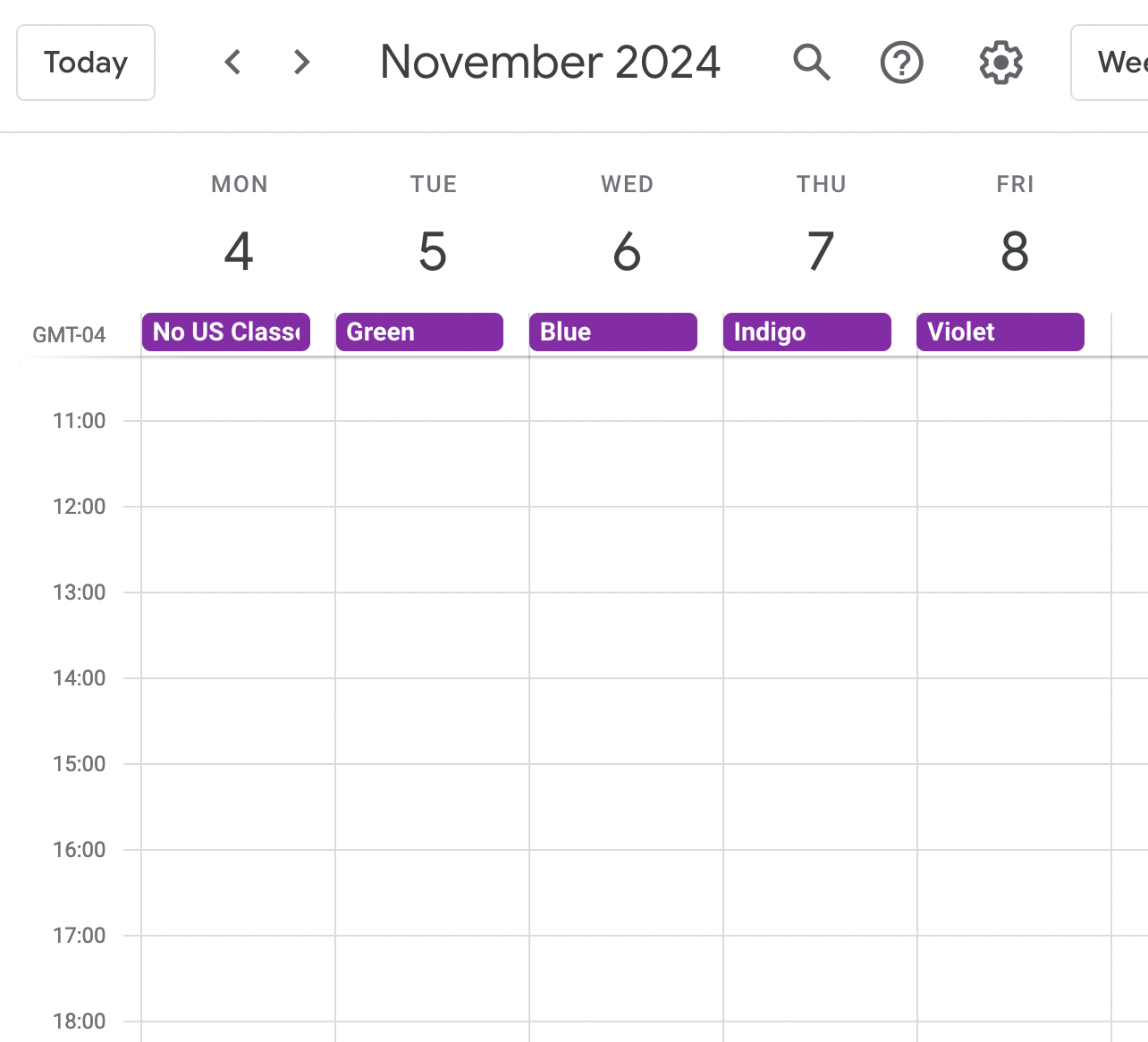Click the GMT-04 timezone label
This screenshot has width=1148, height=1042.
coord(69,335)
